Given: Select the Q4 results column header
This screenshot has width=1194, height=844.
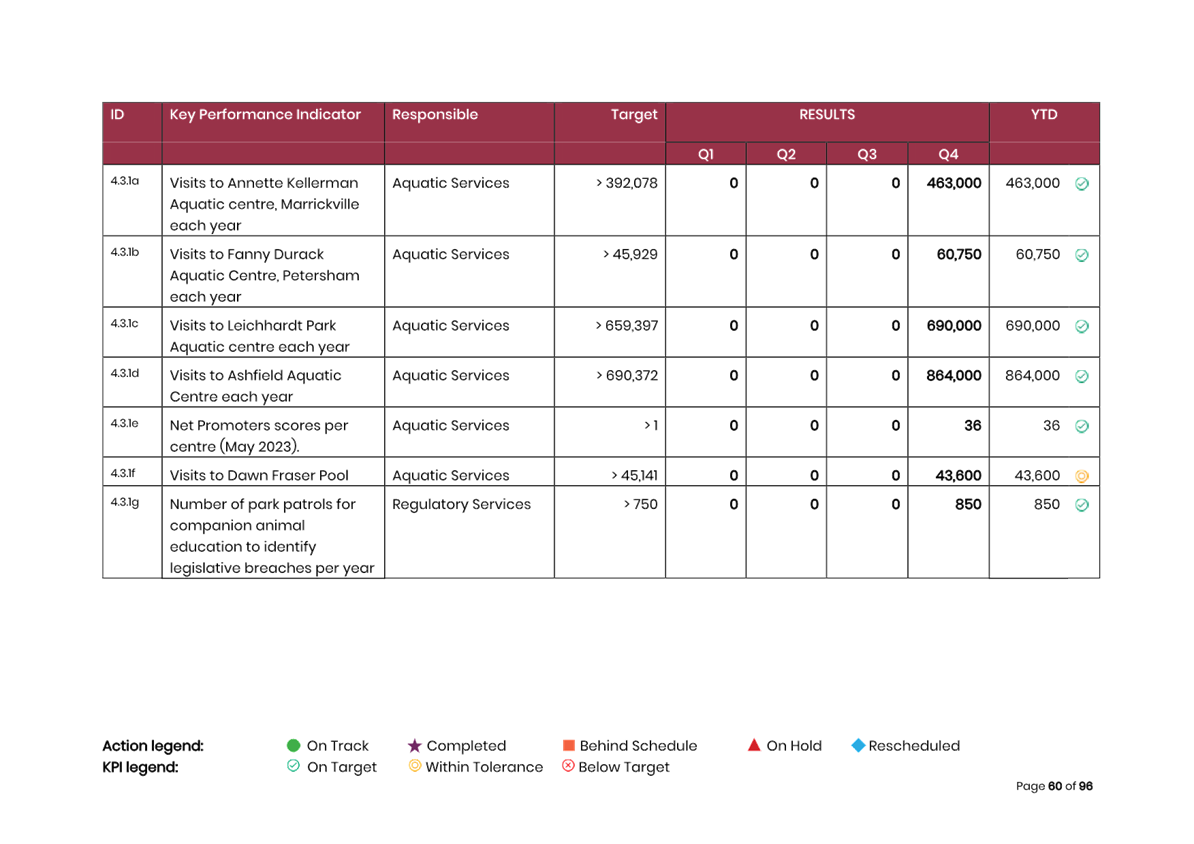Looking at the screenshot, I should 947,154.
